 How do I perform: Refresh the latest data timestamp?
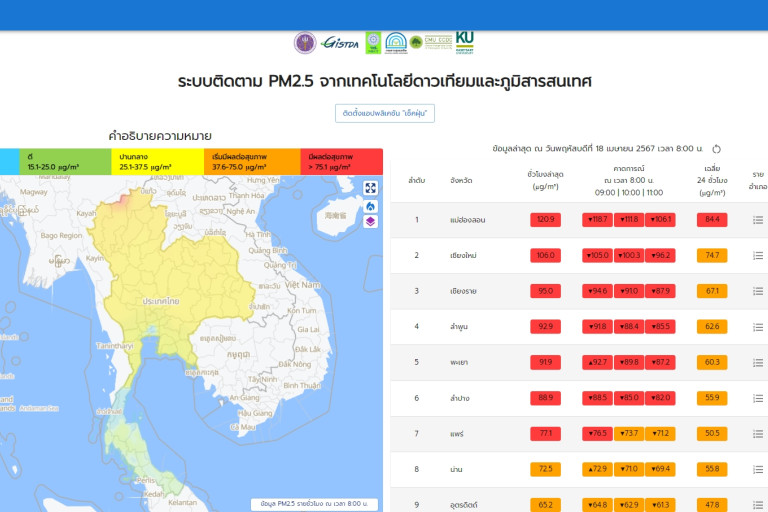coord(716,149)
